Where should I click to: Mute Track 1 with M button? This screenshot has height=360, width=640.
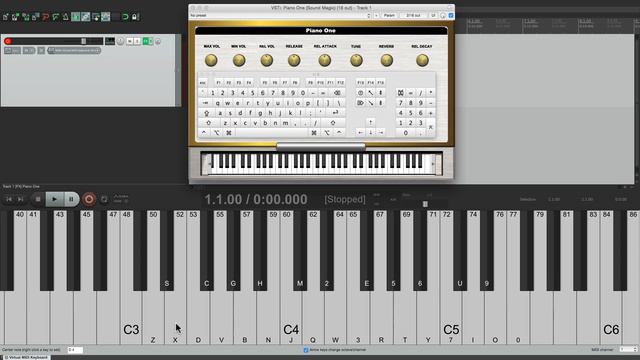tap(129, 41)
